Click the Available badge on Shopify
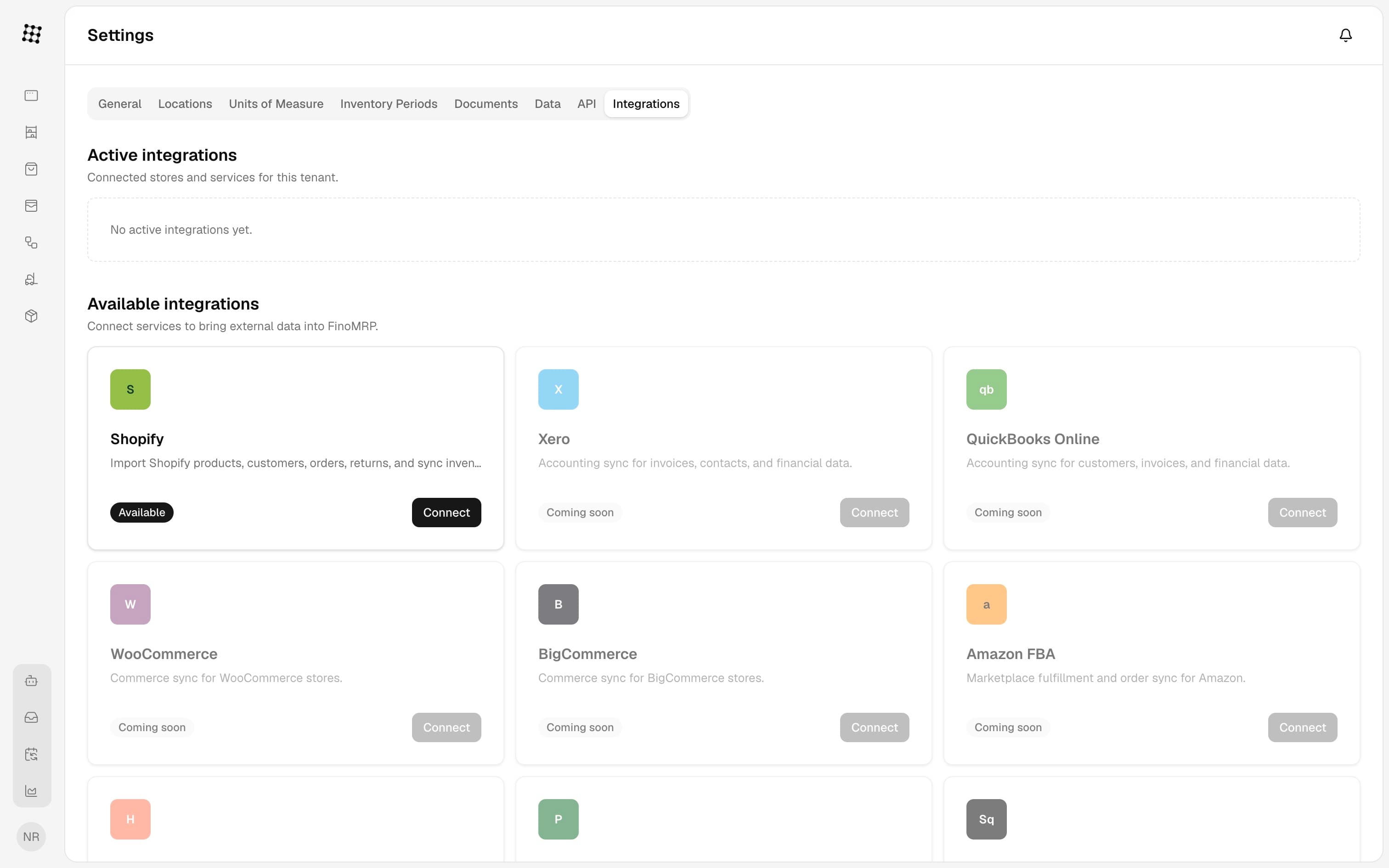Image resolution: width=1389 pixels, height=868 pixels. pos(142,512)
